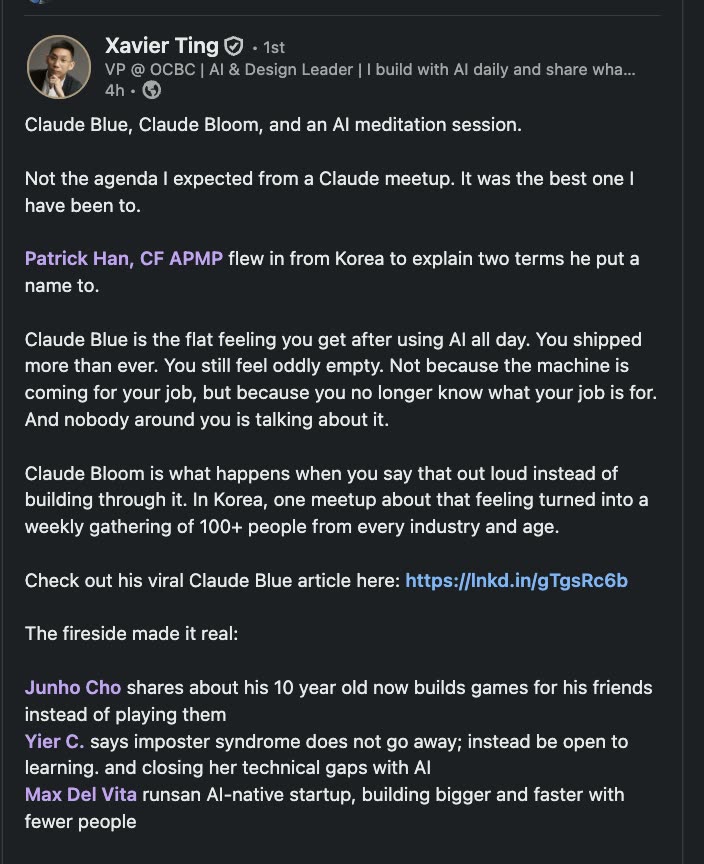
Task: Click the "The fireside made it real:" line
Action: click(132, 634)
